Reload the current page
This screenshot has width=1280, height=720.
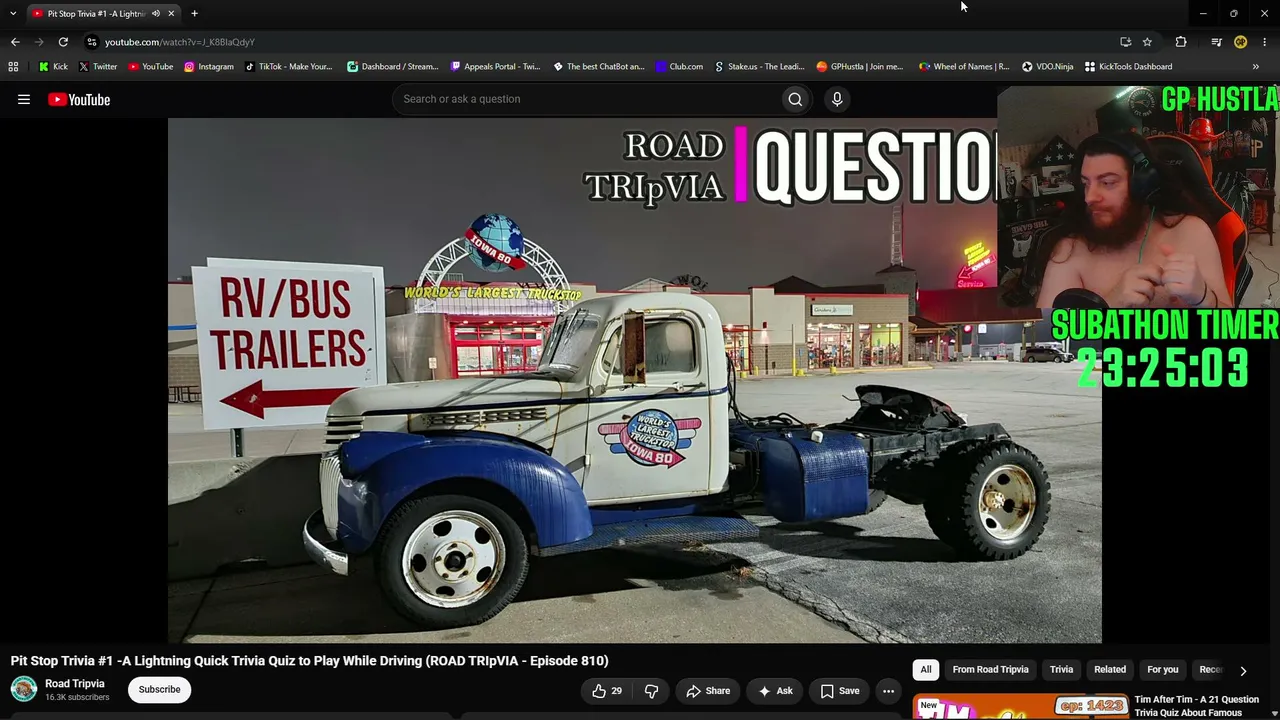[x=63, y=42]
